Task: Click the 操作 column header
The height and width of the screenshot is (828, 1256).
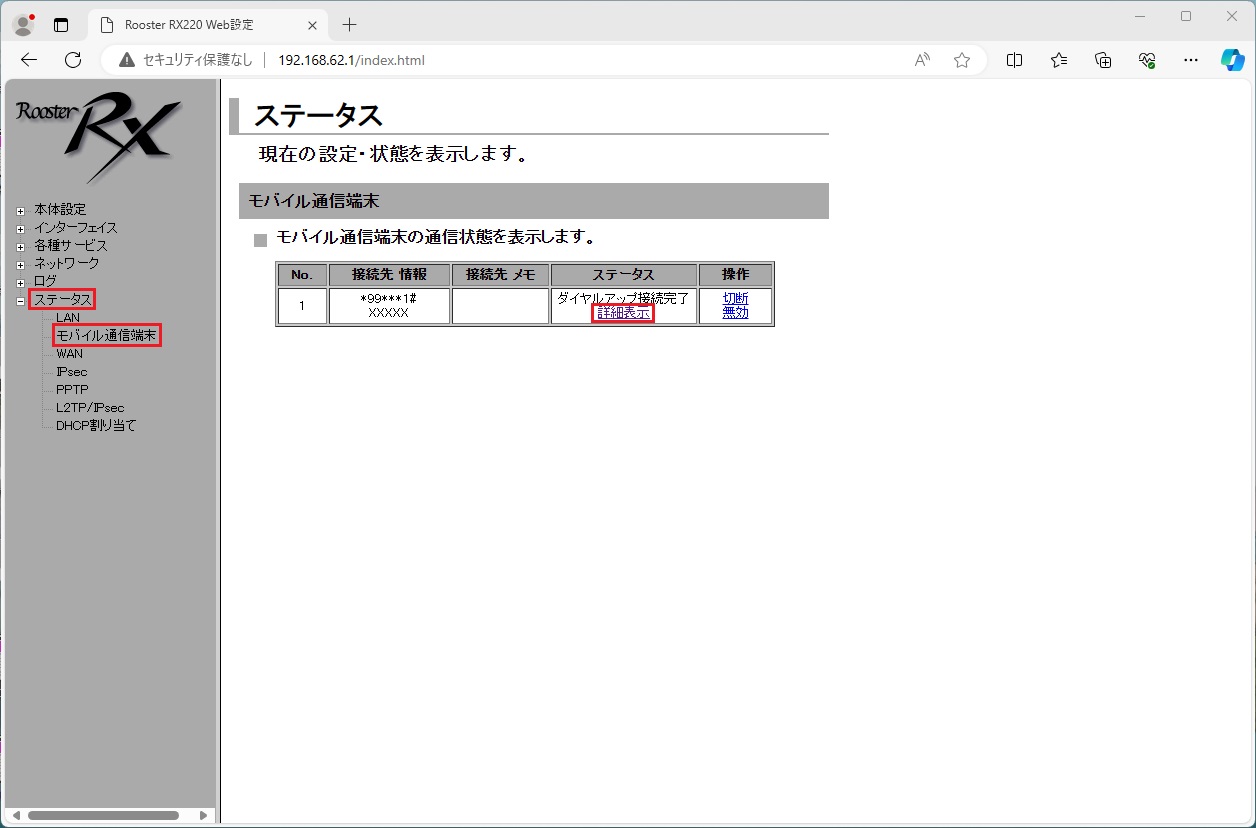Action: click(x=735, y=275)
